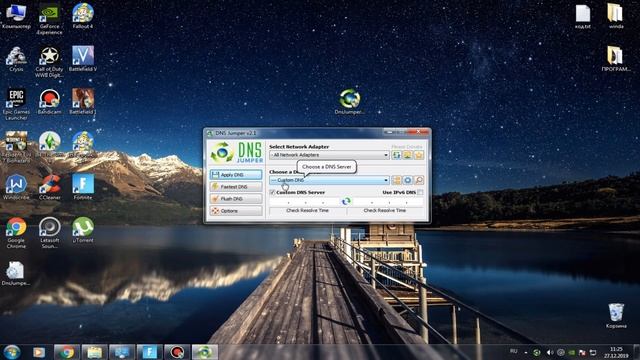Screen dimensions: 640x360
Task: Select the Wondershare desktop icon with W
Action: tap(16, 187)
